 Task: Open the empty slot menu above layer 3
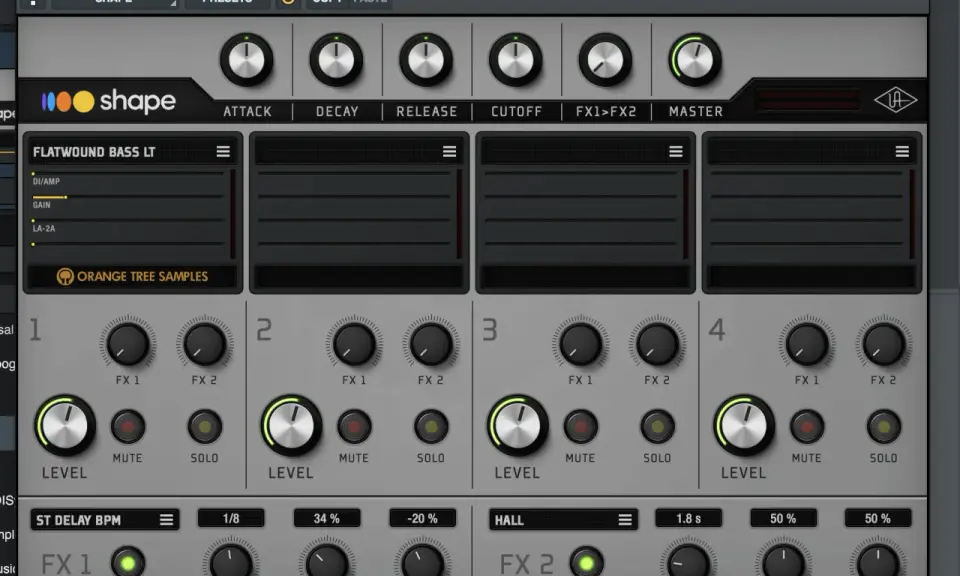coord(676,151)
